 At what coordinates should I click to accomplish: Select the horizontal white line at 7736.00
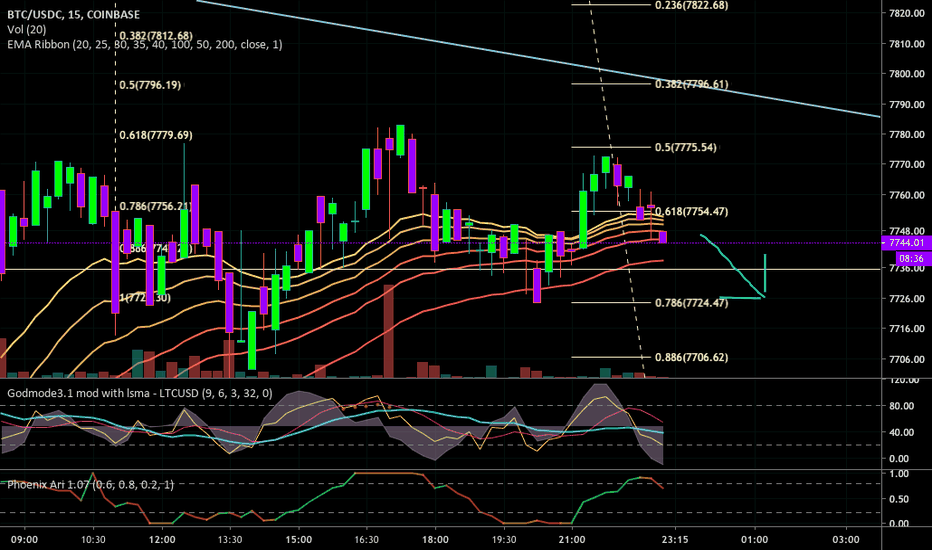tap(440, 269)
